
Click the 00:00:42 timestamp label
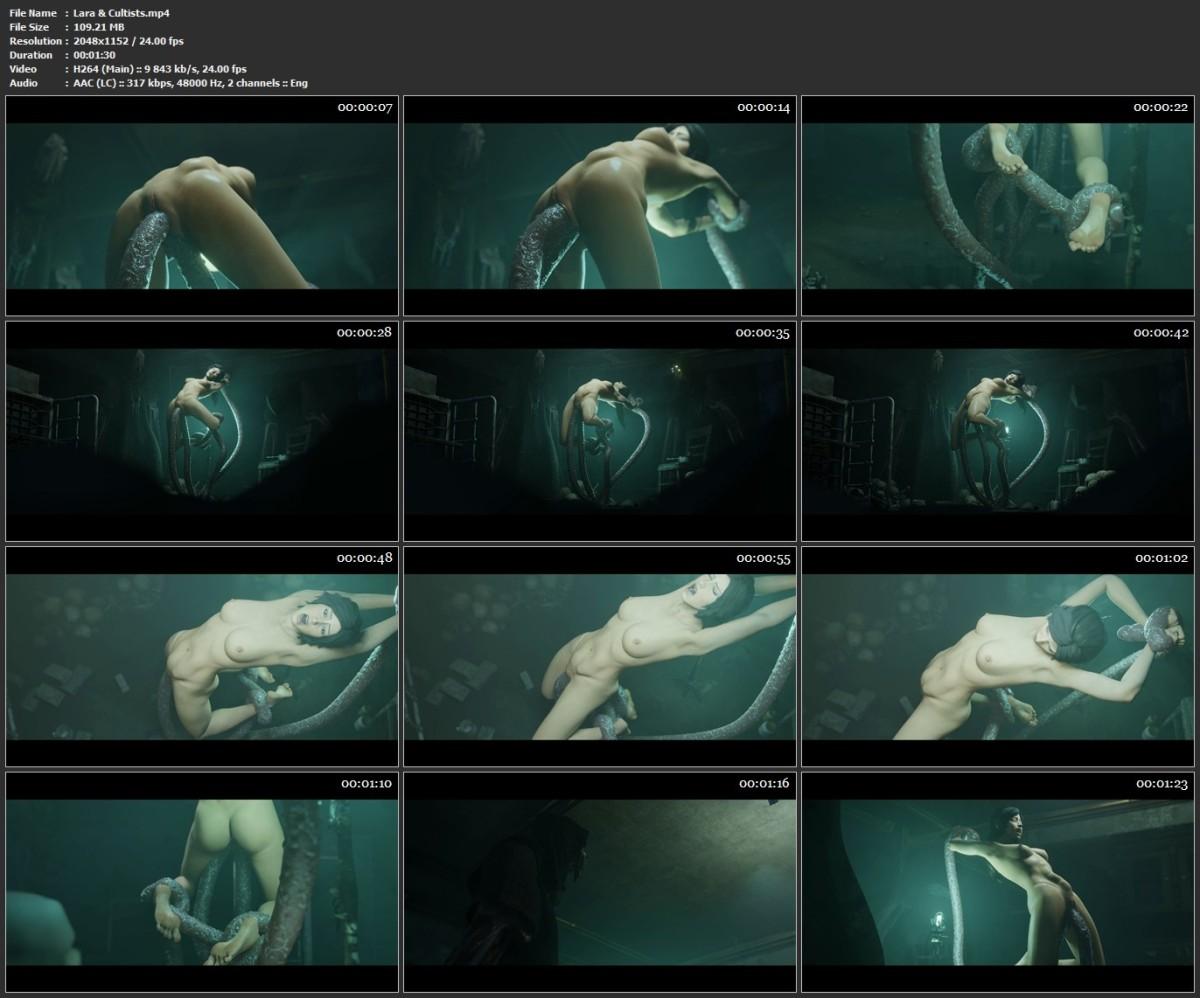pos(1161,332)
